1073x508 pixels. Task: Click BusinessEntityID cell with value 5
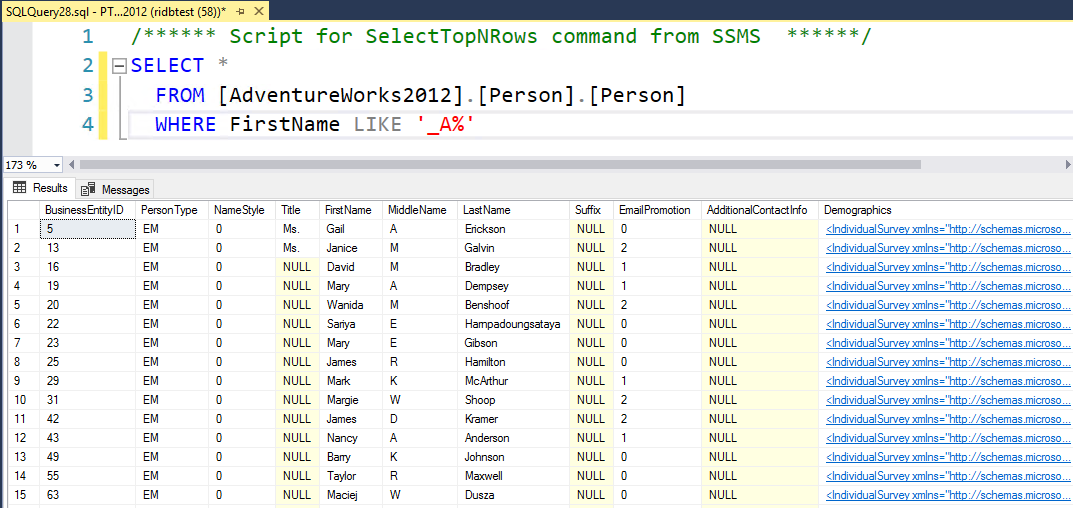(x=88, y=229)
